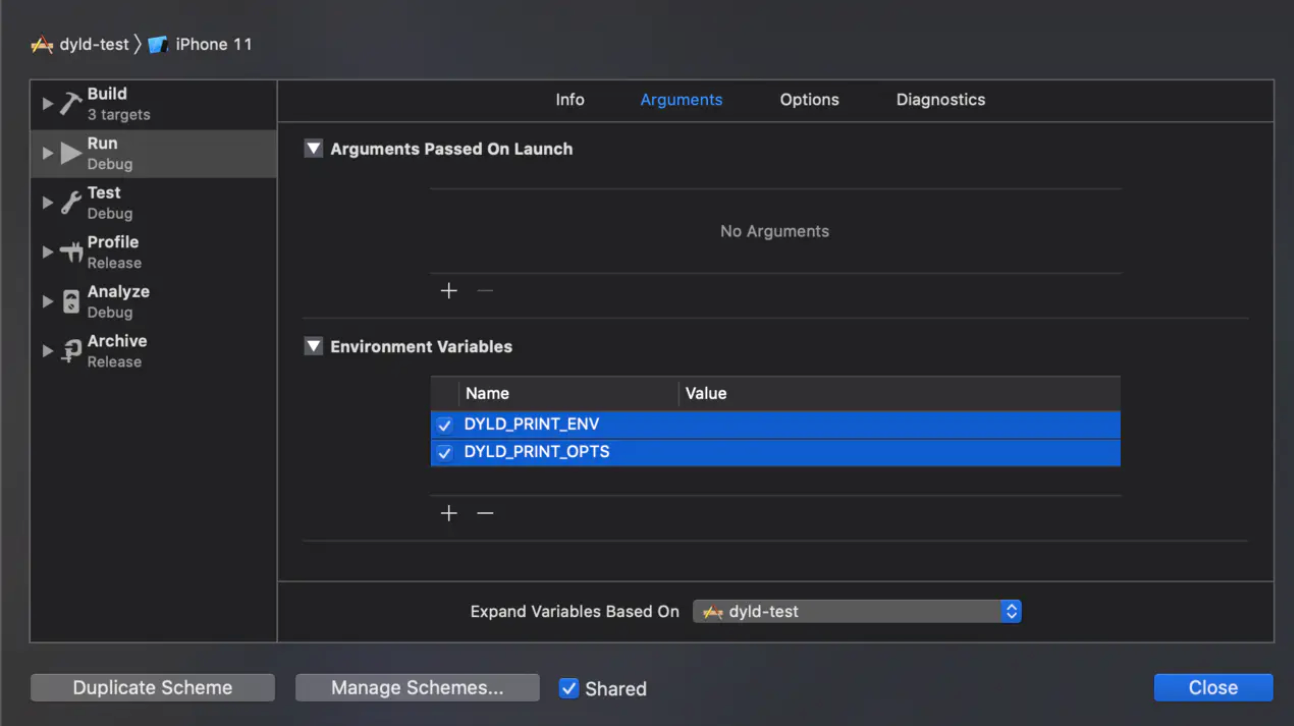Click the Run play icon
The width and height of the screenshot is (1294, 726).
click(x=70, y=153)
